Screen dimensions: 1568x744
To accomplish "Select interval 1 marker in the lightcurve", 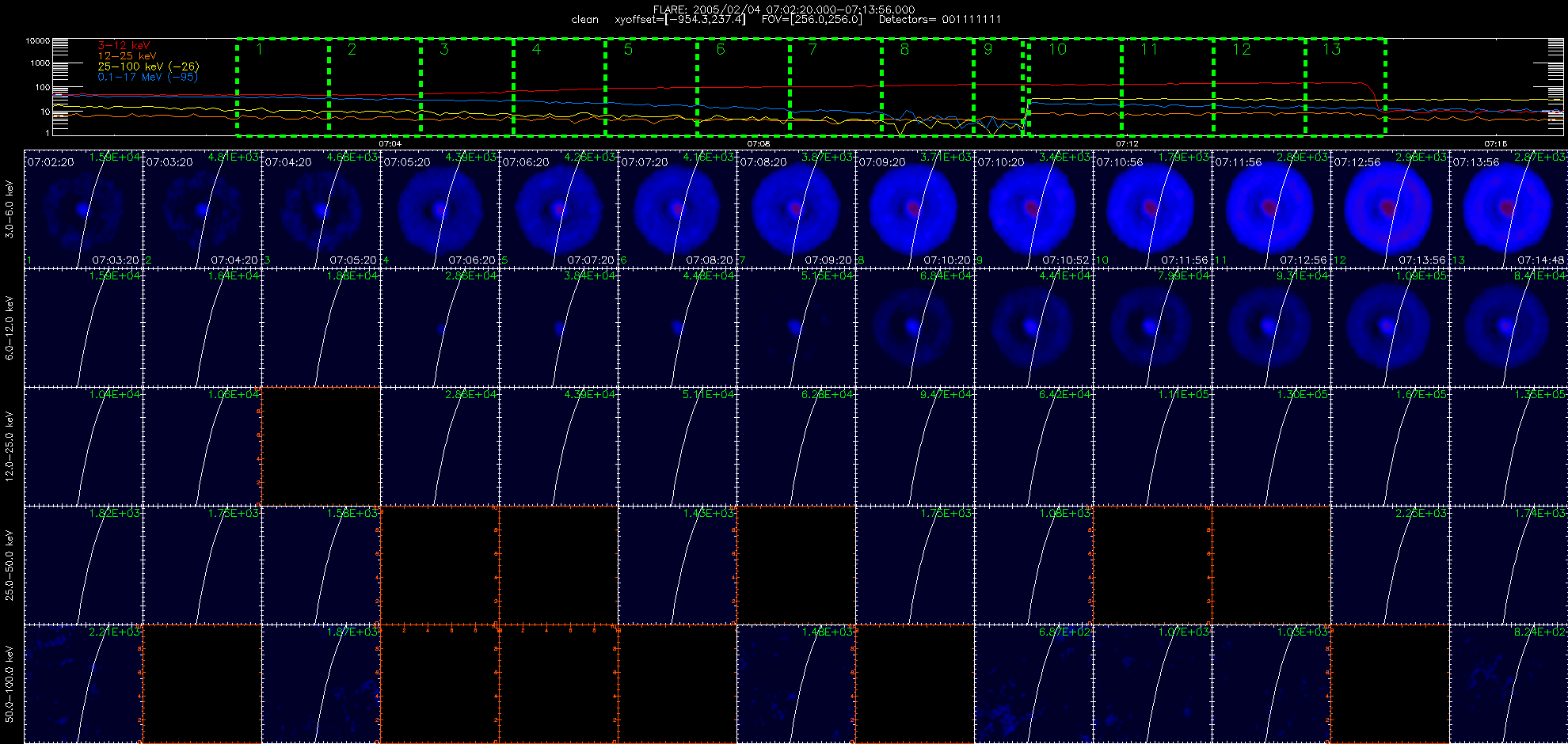I will tap(260, 49).
